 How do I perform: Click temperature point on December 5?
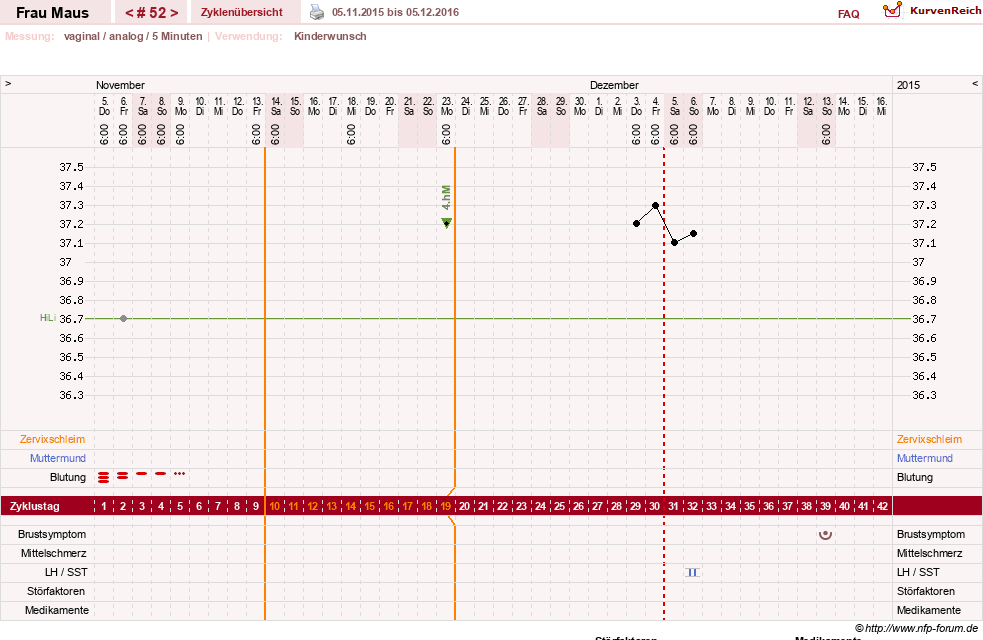(x=675, y=243)
